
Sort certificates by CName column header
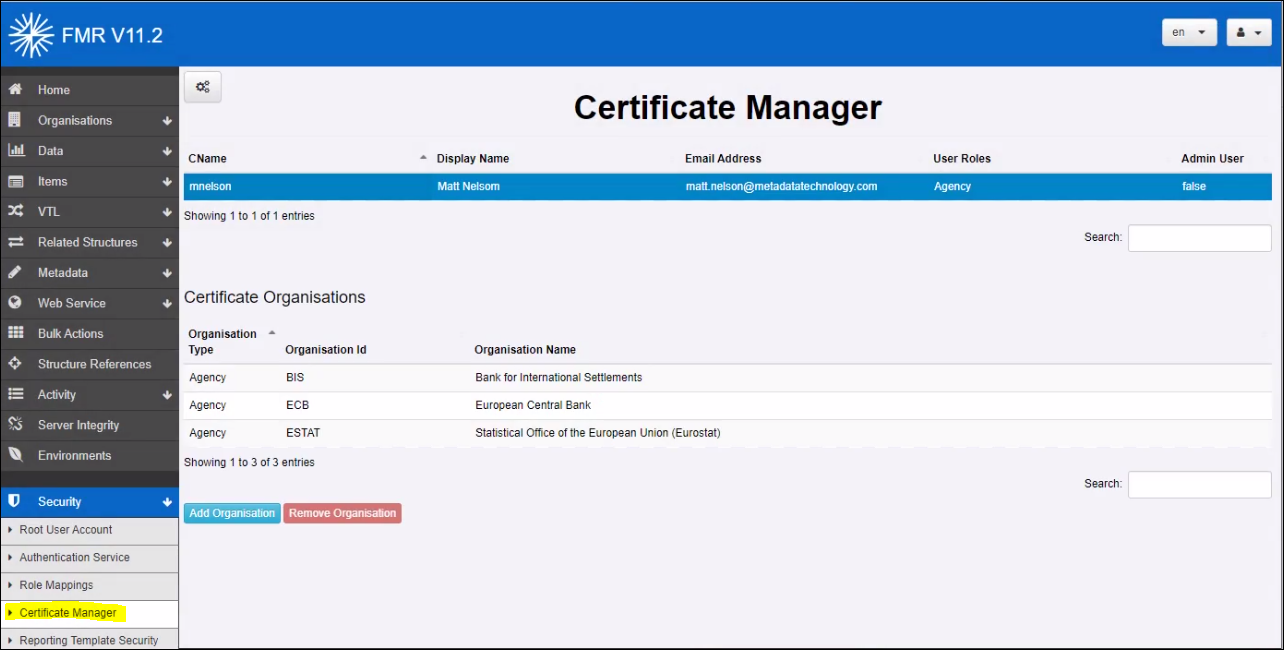tap(208, 158)
